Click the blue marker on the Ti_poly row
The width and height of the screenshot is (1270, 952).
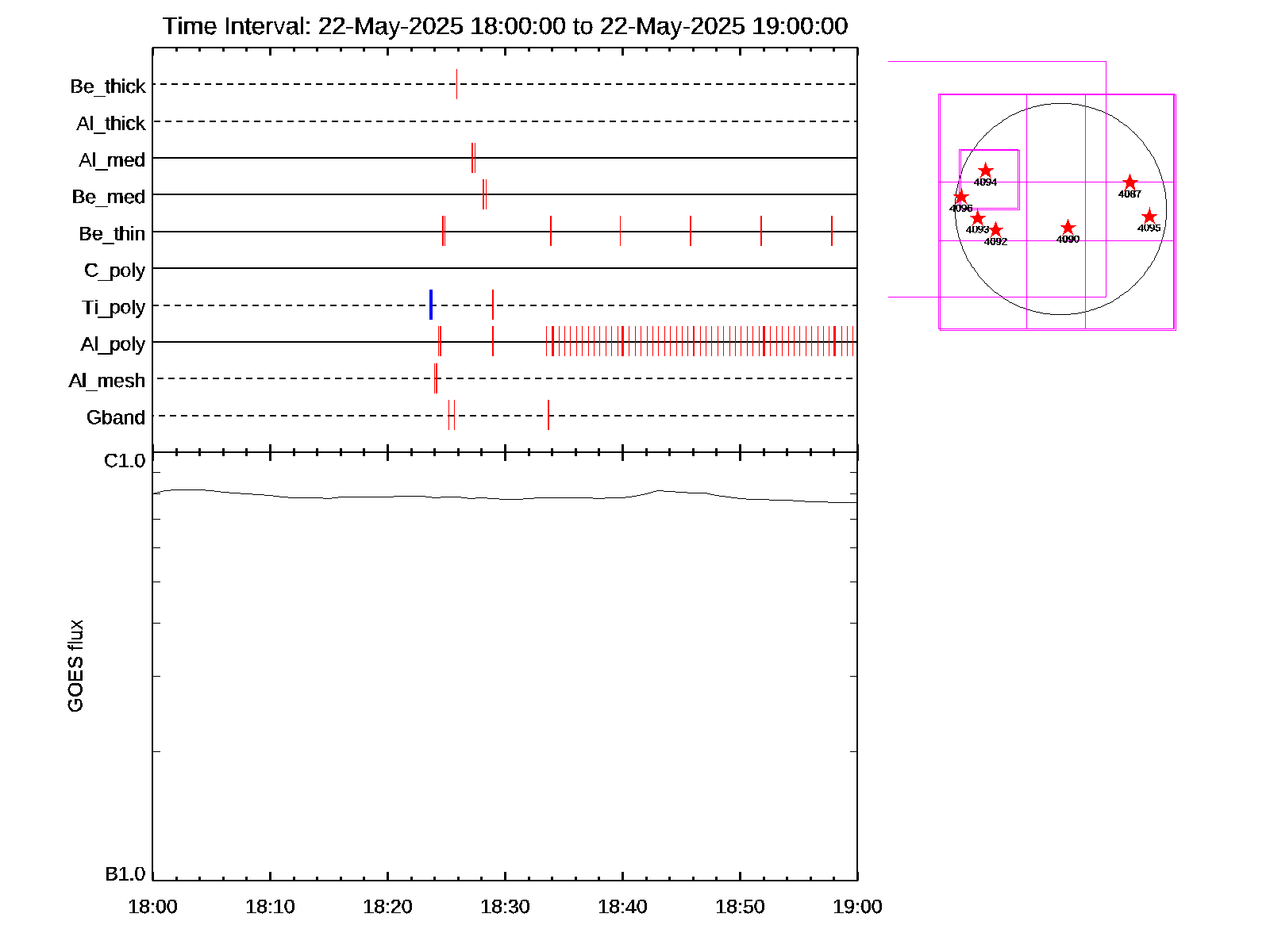click(x=430, y=305)
